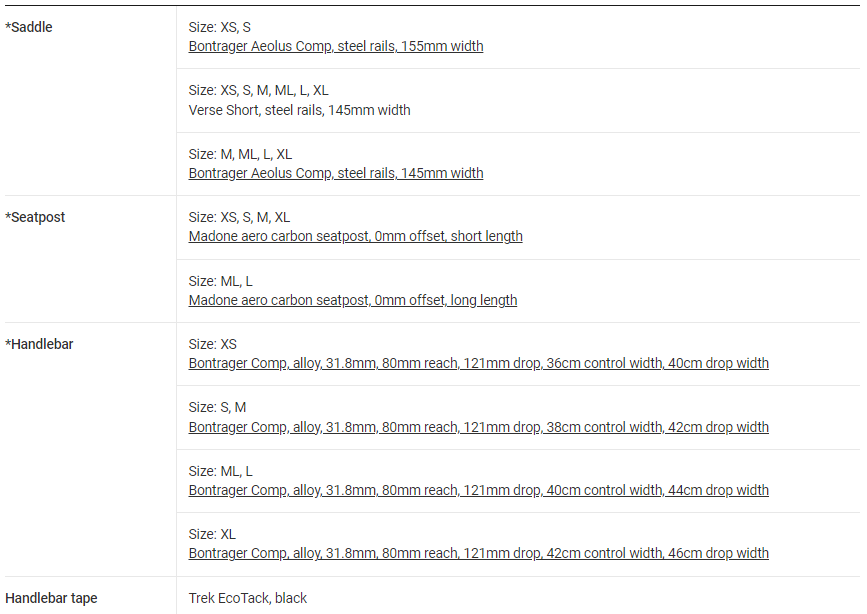867x614 pixels.
Task: Click the *Seatpost row label
Action: point(35,217)
